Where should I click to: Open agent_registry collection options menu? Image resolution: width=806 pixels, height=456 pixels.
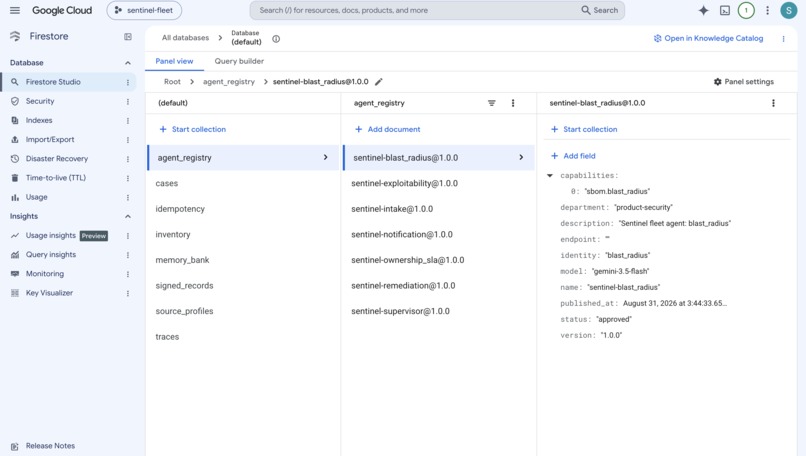513,103
